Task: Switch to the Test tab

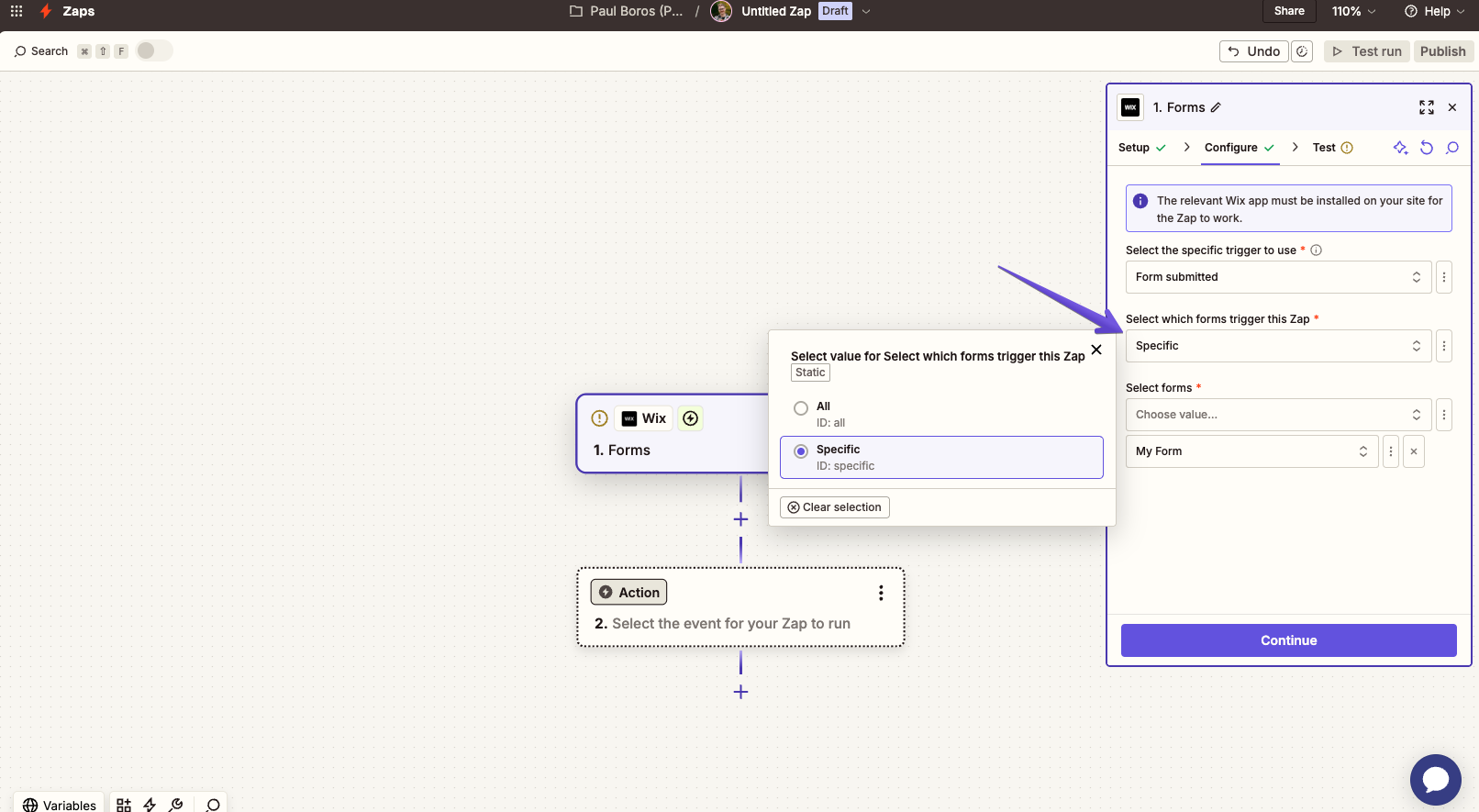Action: pyautogui.click(x=1332, y=148)
